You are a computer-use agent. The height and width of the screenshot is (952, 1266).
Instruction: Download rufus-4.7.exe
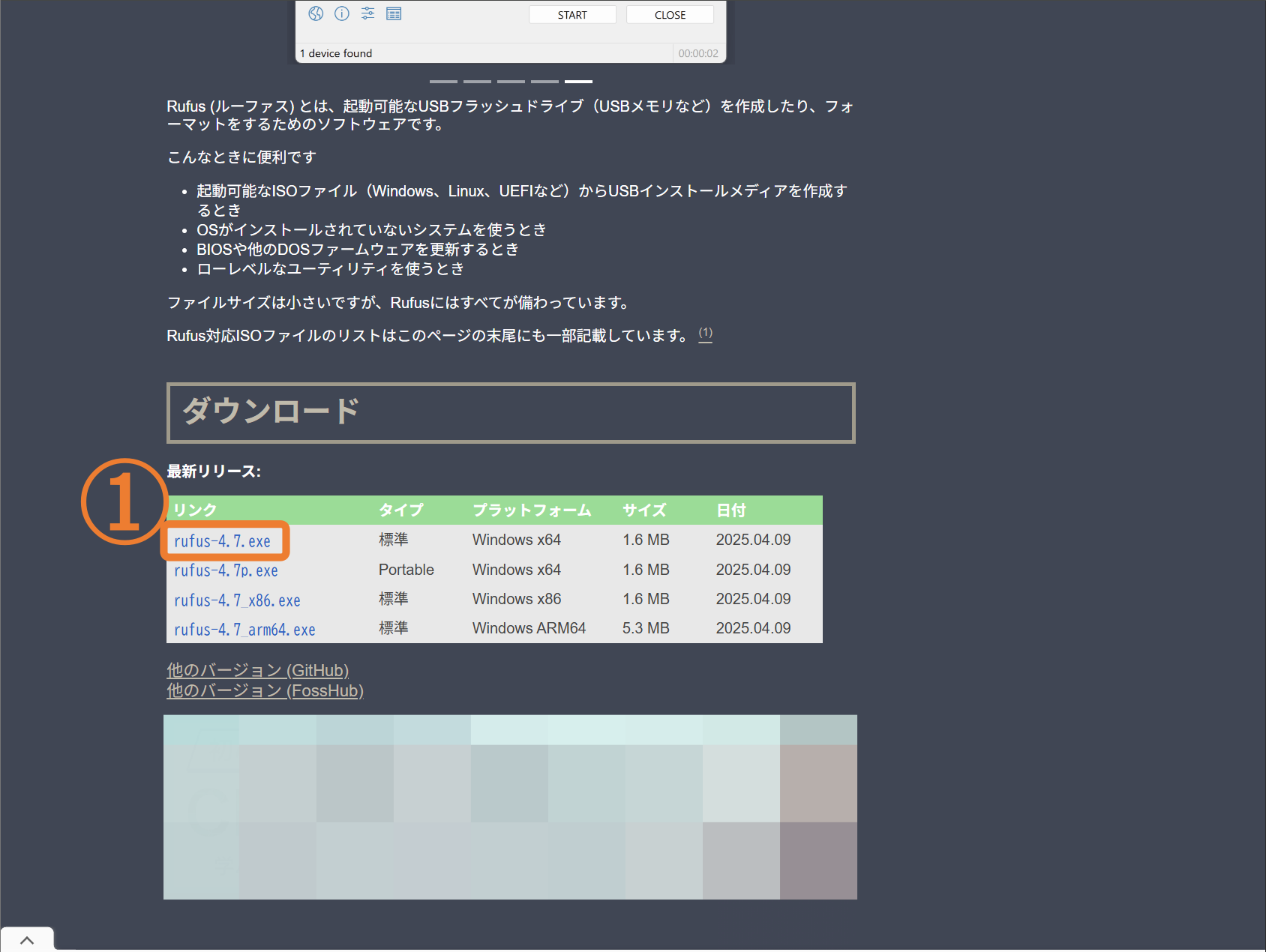pyautogui.click(x=222, y=541)
